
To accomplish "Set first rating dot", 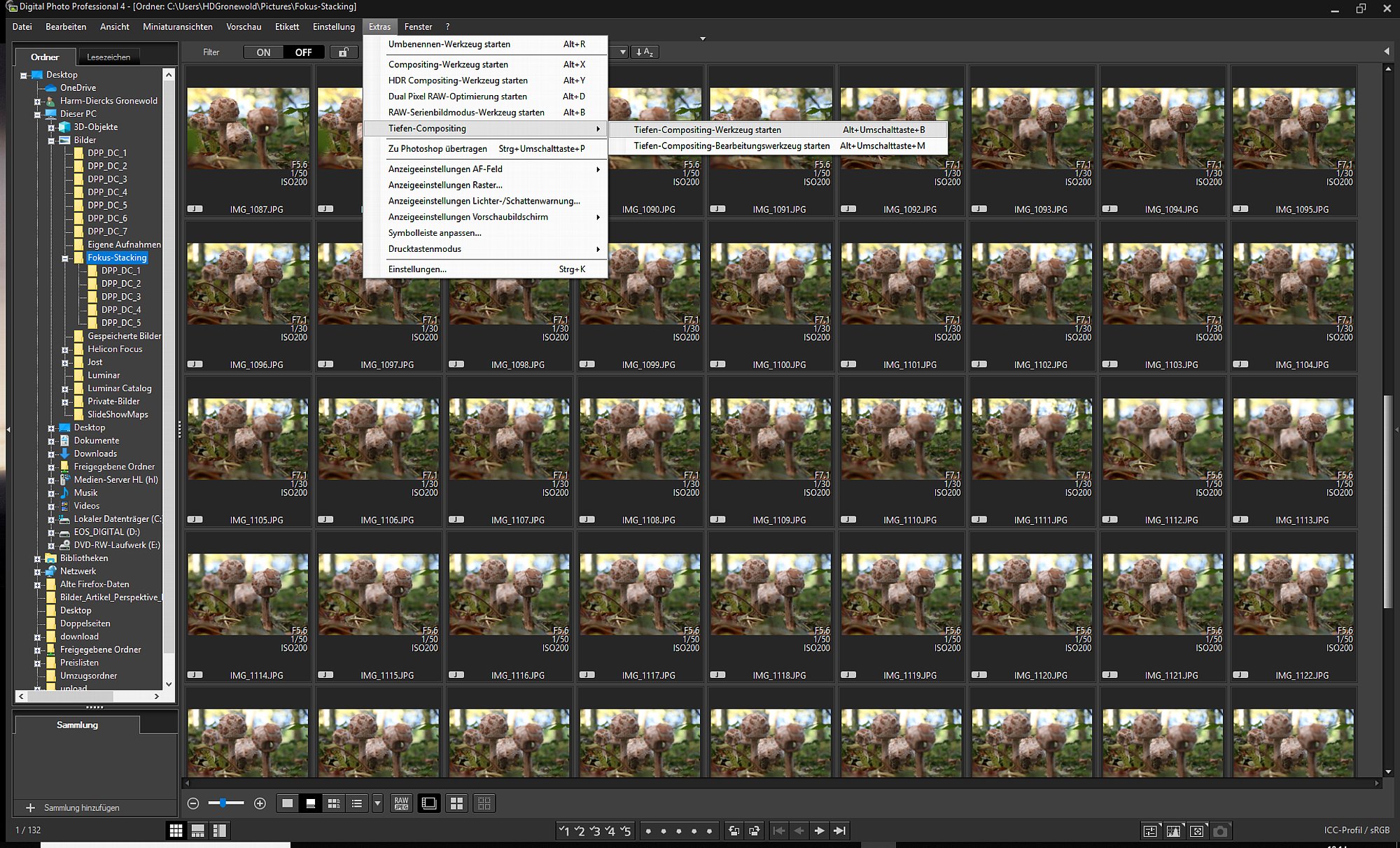I will tap(648, 831).
